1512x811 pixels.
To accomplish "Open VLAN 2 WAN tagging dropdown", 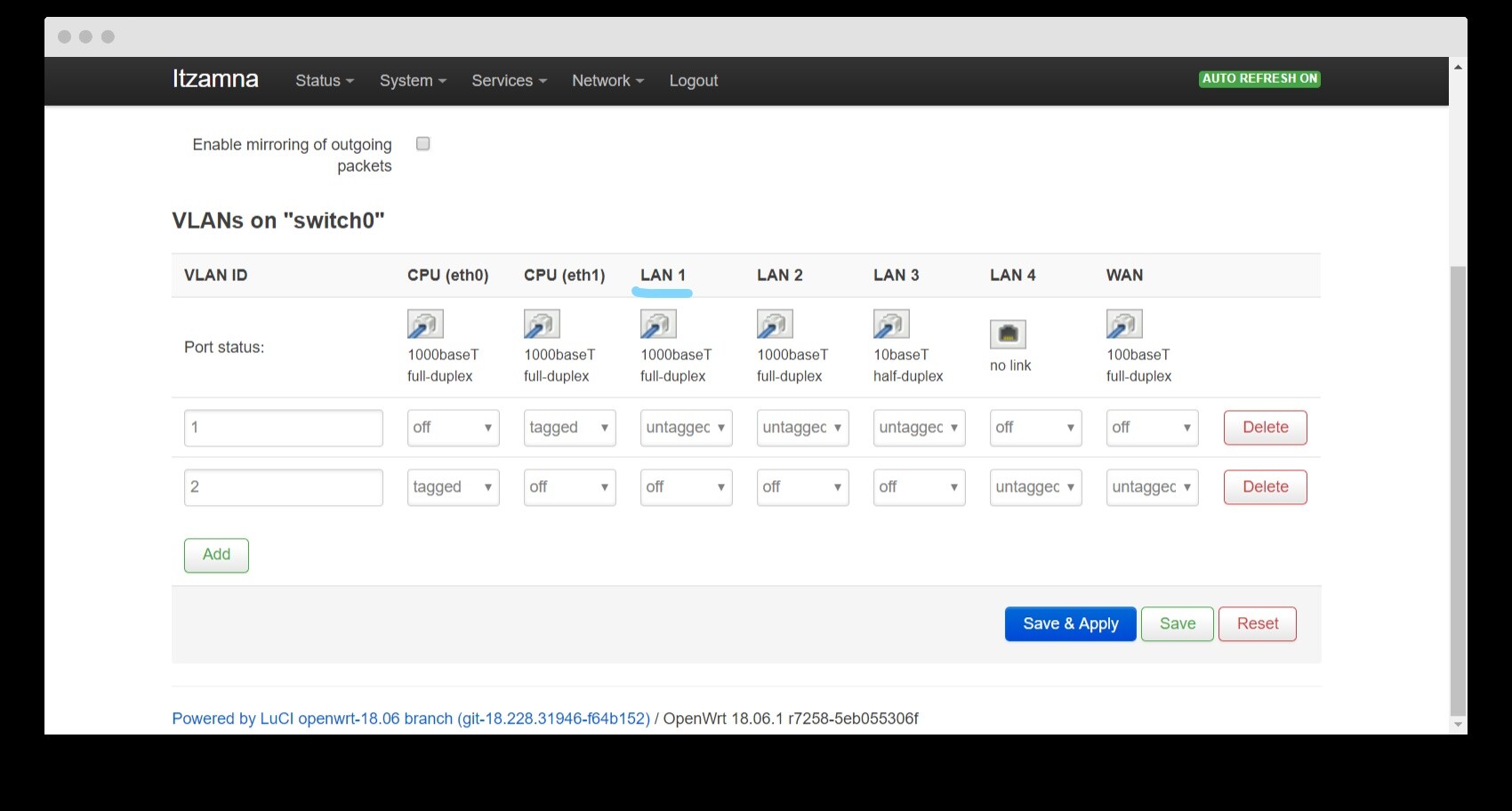I will pyautogui.click(x=1152, y=487).
